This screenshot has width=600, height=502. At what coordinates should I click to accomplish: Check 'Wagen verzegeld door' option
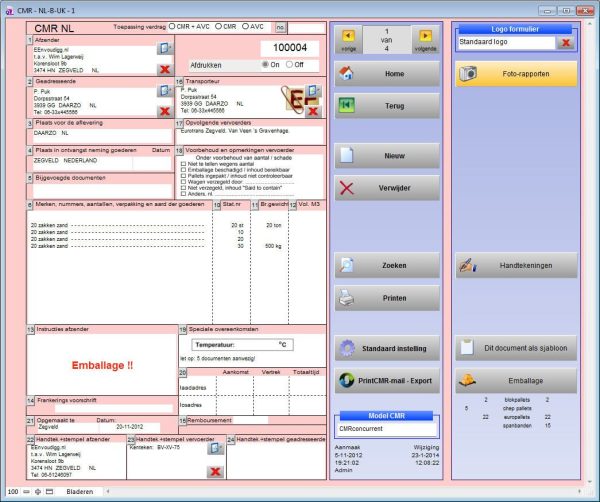[x=183, y=182]
